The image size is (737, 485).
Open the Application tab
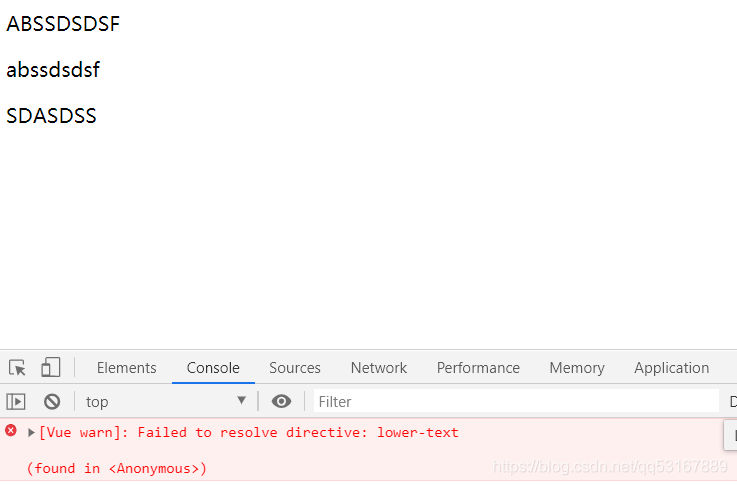pyautogui.click(x=672, y=368)
